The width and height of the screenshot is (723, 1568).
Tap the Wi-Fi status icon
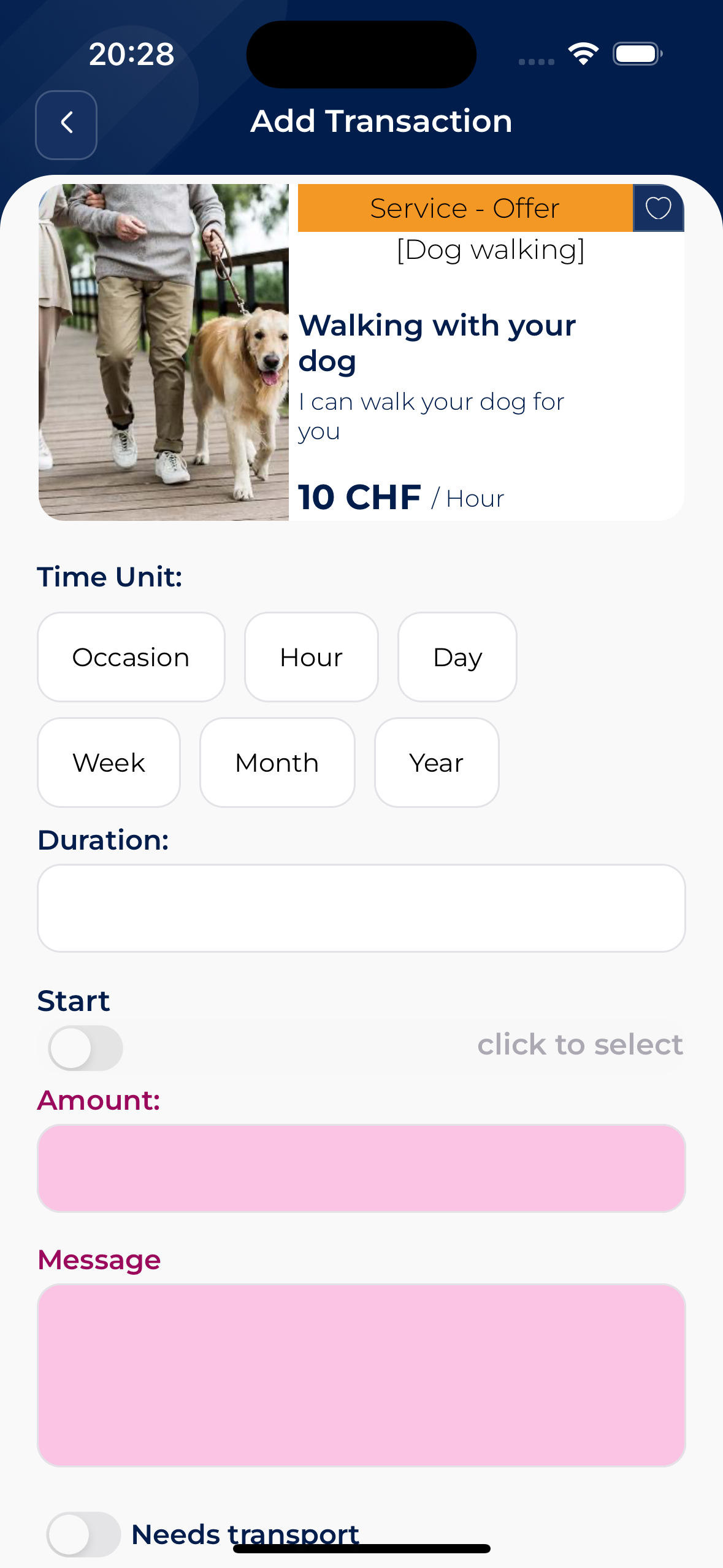(583, 54)
